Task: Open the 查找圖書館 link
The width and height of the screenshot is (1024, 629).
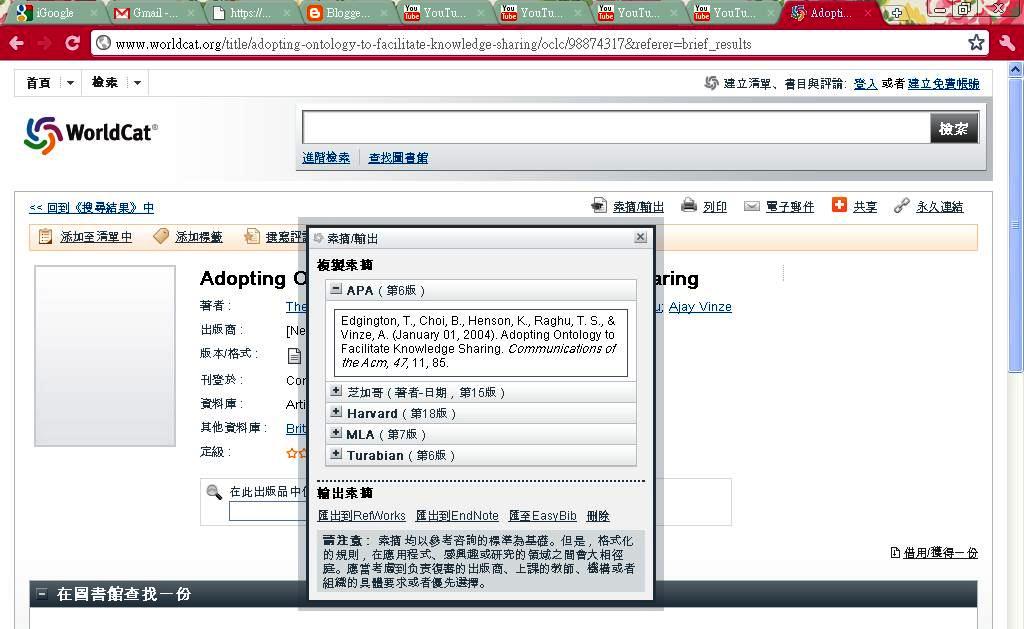Action: pos(398,157)
